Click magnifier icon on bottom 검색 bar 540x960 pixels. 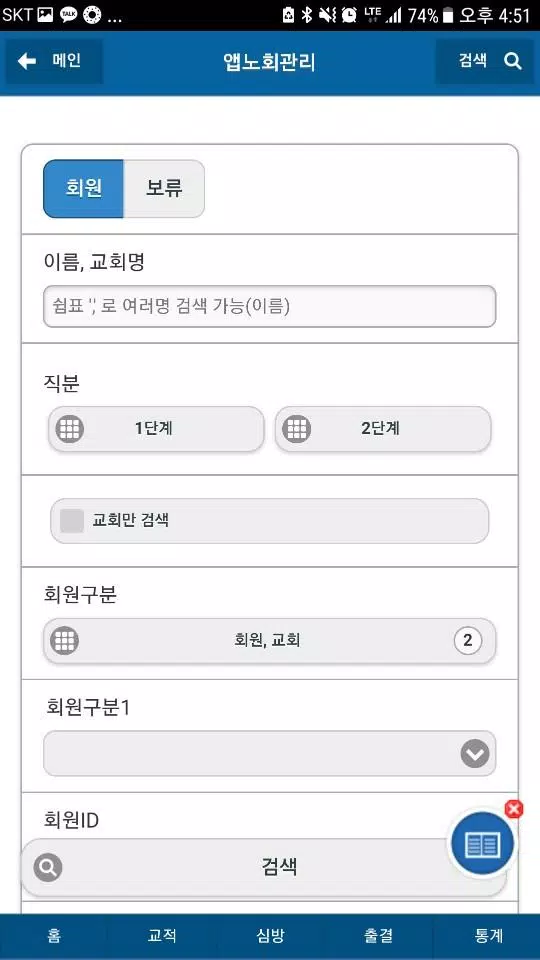click(x=48, y=867)
